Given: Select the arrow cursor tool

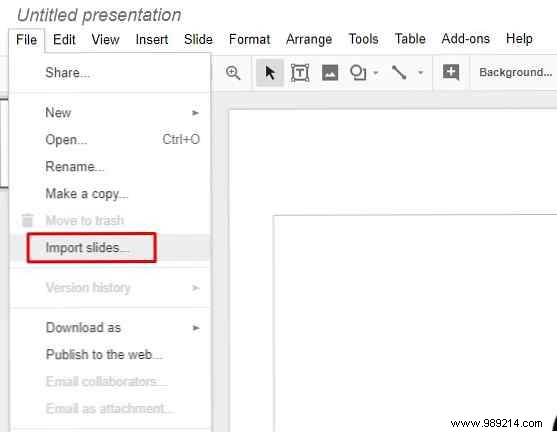Looking at the screenshot, I should [x=270, y=73].
